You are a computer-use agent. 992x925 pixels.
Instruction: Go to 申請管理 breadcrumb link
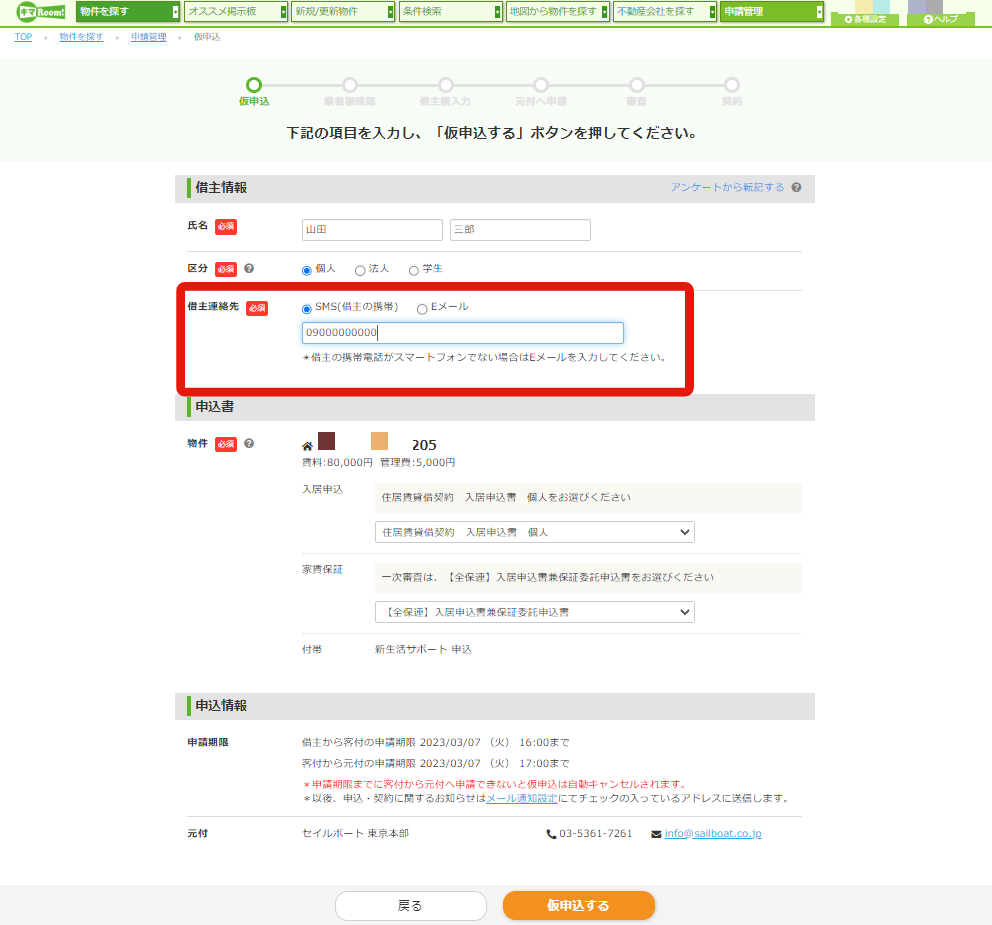click(x=149, y=37)
